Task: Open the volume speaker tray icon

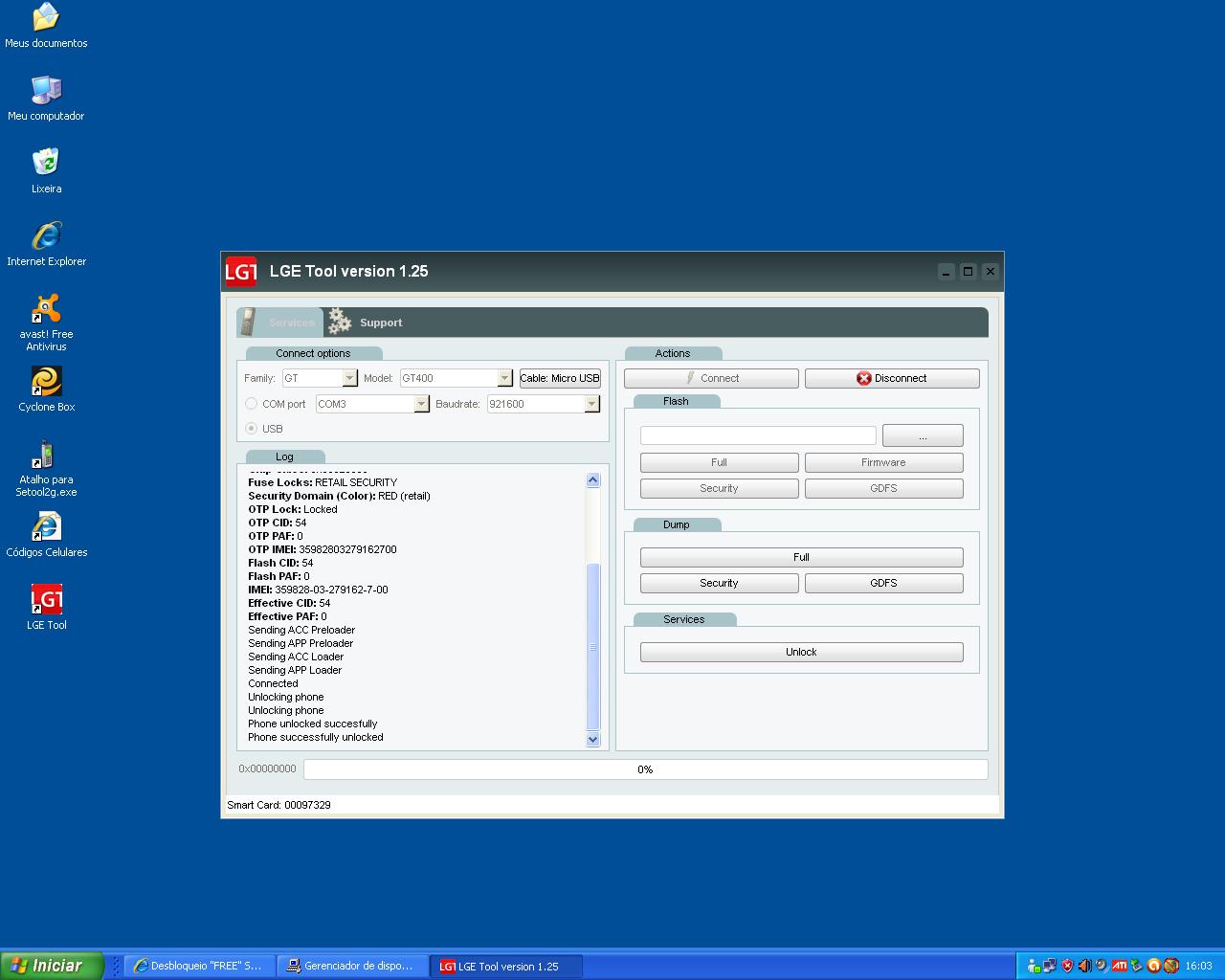Action: (1085, 966)
